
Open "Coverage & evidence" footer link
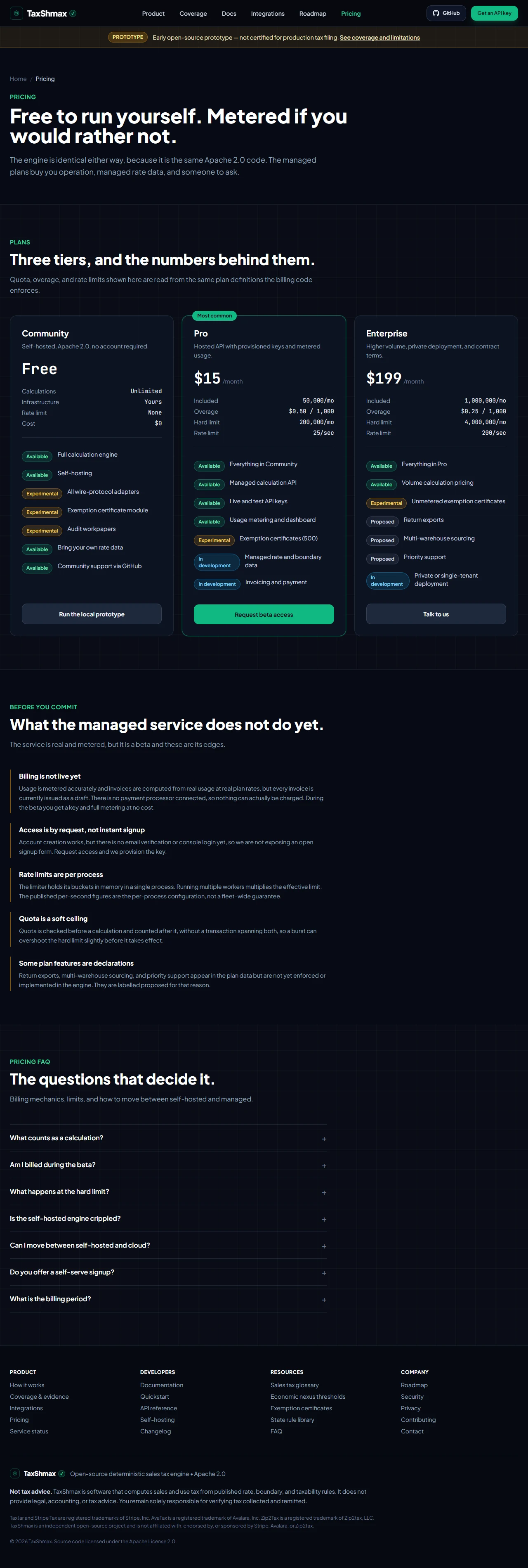click(x=39, y=1396)
